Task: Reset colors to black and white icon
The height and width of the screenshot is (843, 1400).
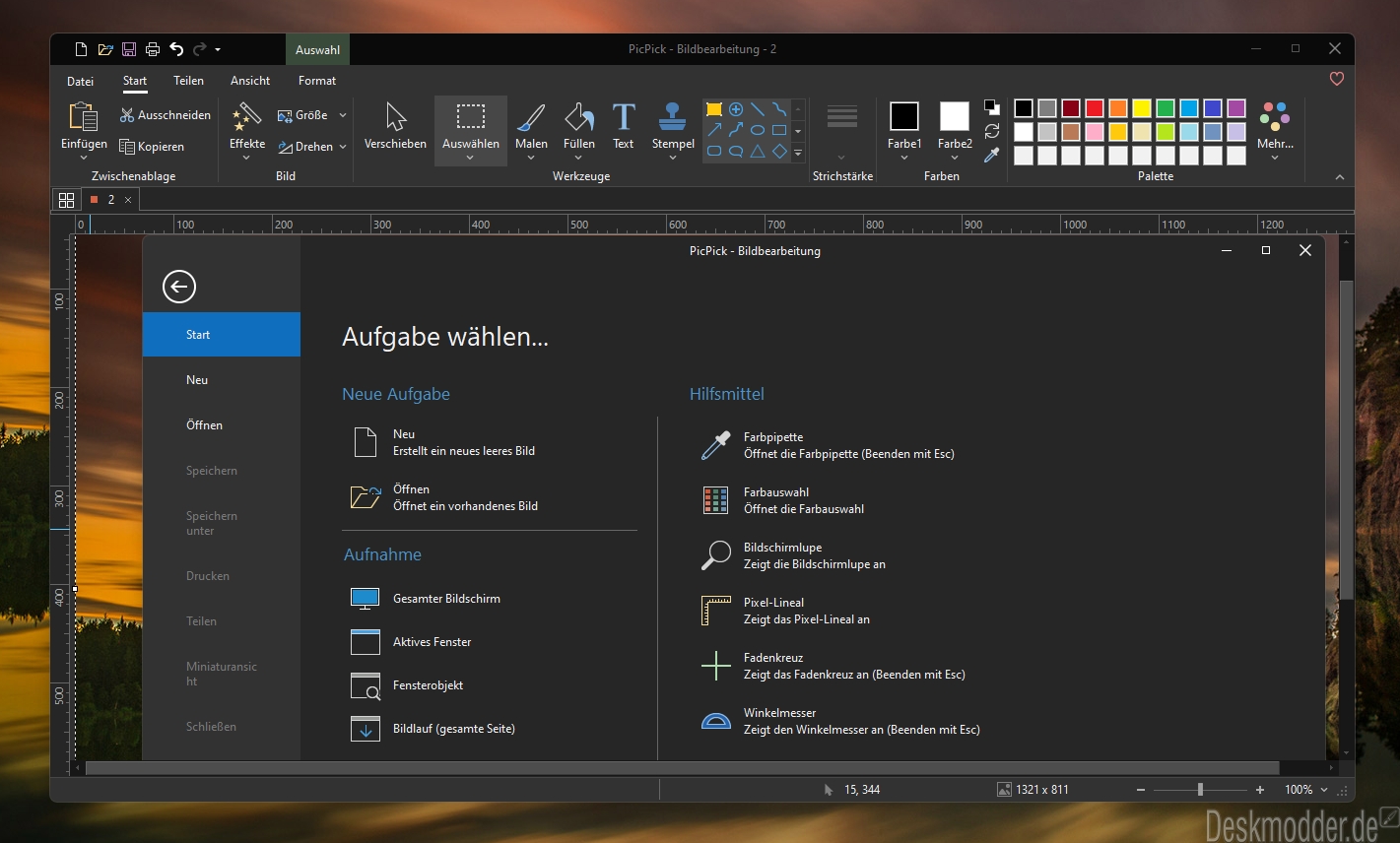Action: pyautogui.click(x=992, y=107)
